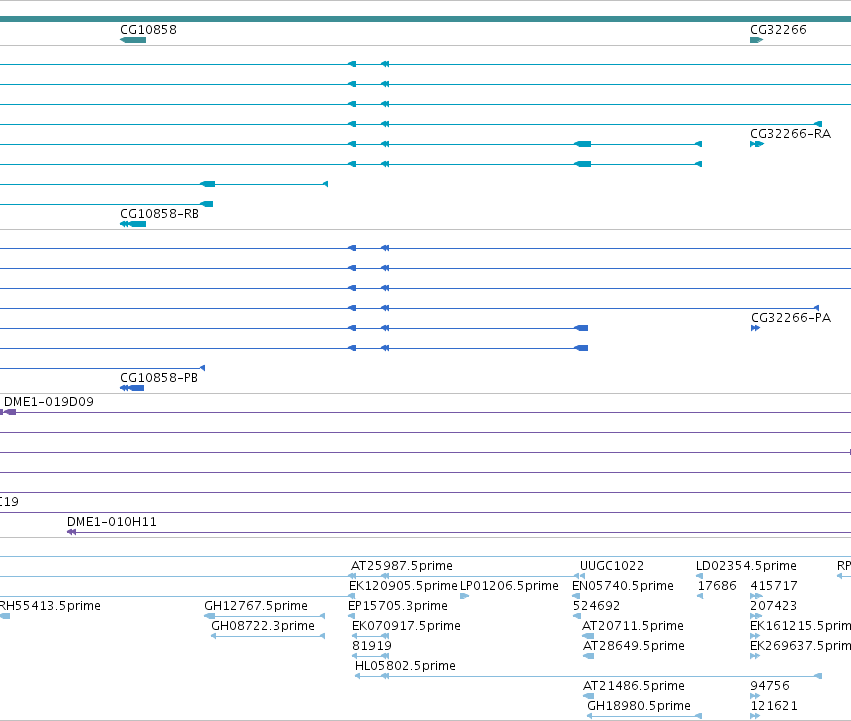Click the CG32266-RA label
This screenshot has width=851, height=721.
[790, 134]
